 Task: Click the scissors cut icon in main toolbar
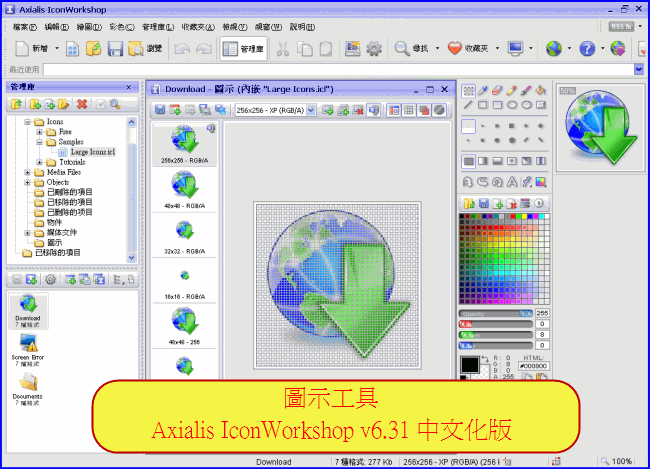tap(283, 48)
